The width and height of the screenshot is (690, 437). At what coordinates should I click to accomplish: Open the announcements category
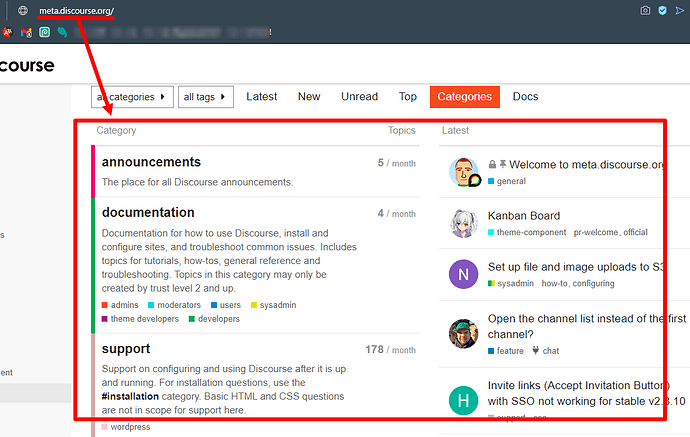[151, 162]
